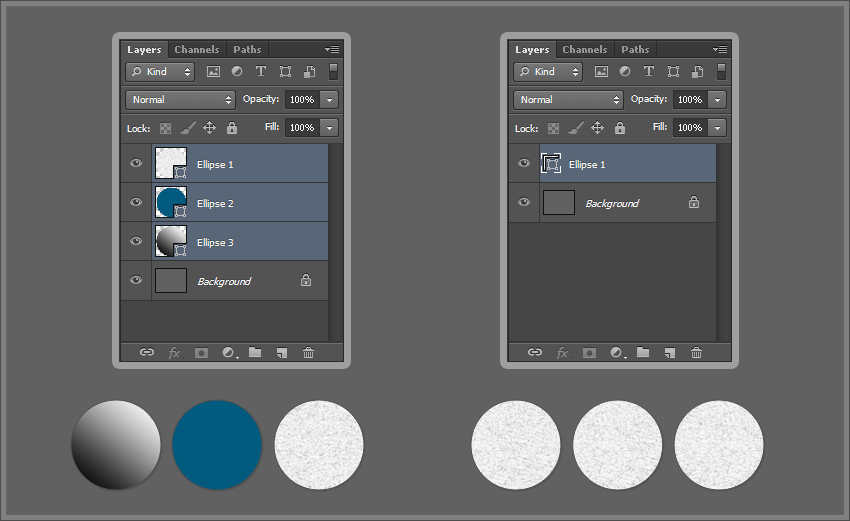The height and width of the screenshot is (521, 850).
Task: Open Kind filter dropdown in left panel
Action: click(160, 72)
